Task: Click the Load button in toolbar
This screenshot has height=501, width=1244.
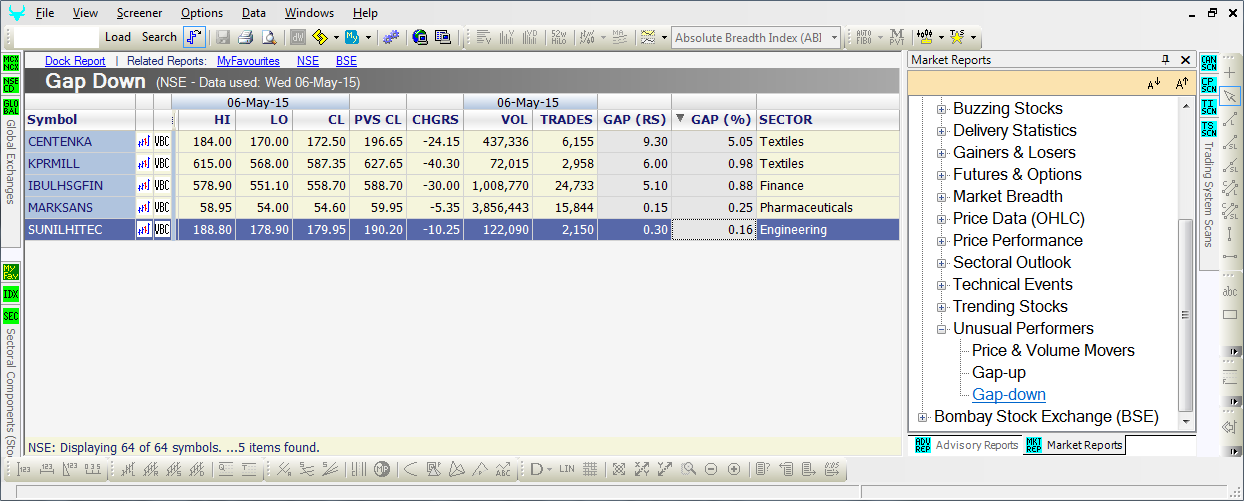Action: 118,37
